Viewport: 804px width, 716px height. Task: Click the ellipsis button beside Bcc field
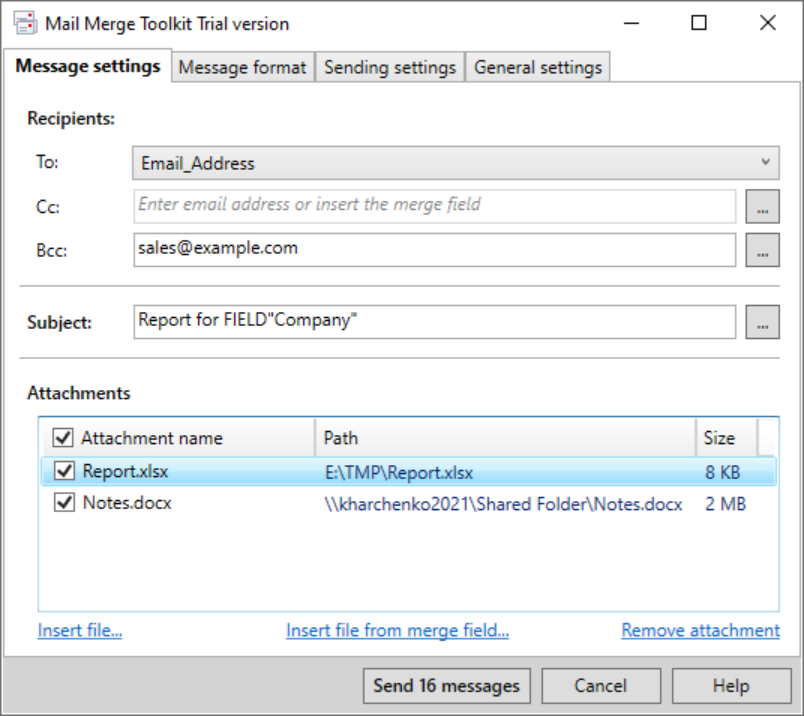[x=762, y=250]
